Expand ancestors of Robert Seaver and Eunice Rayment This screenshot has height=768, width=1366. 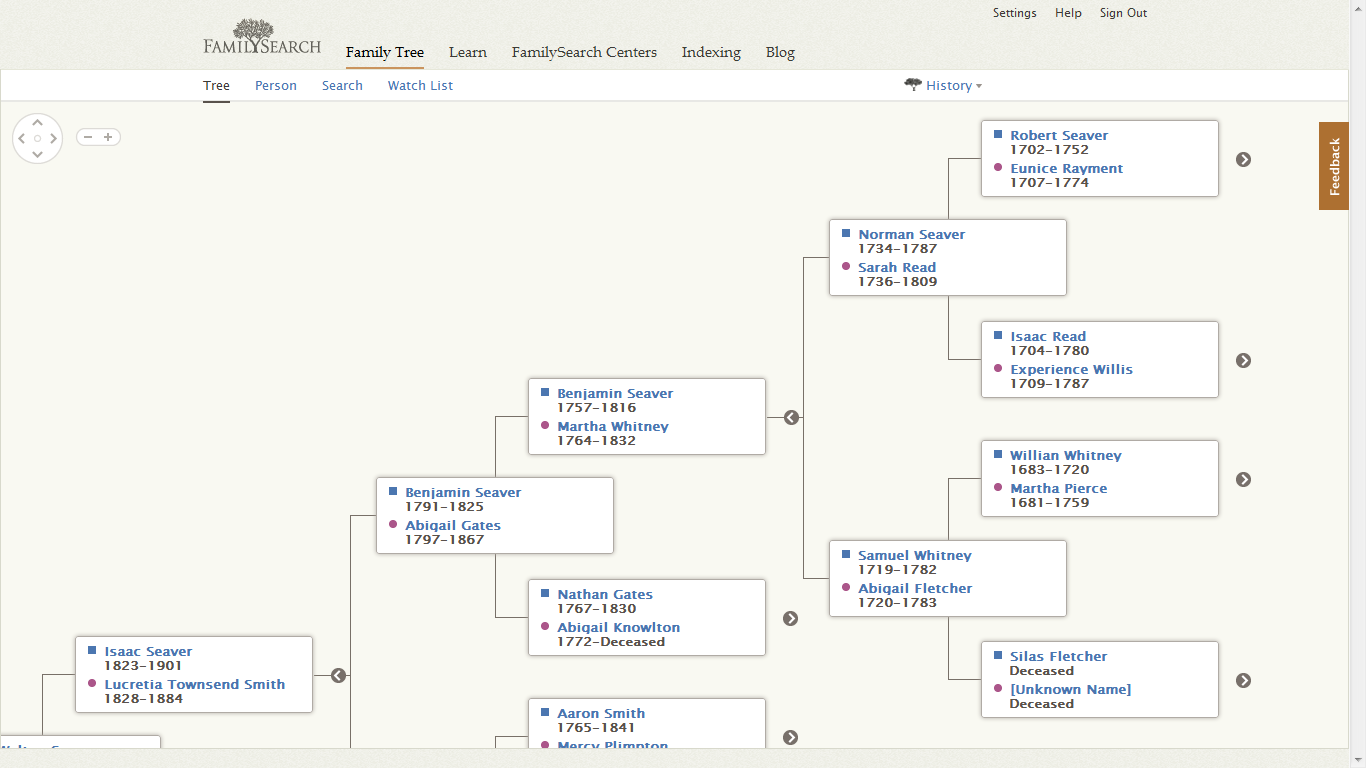click(x=1243, y=159)
